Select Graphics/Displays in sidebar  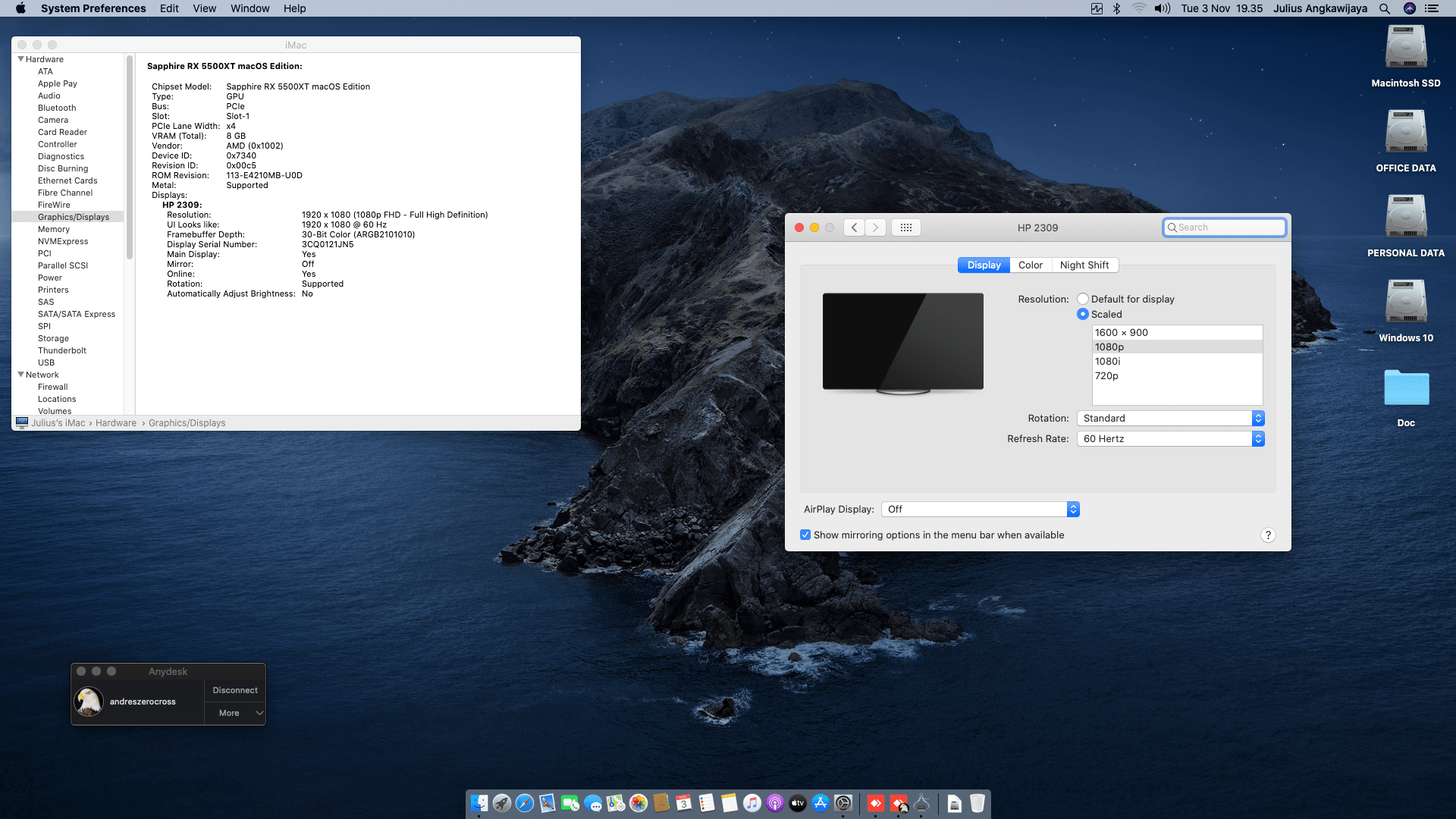[x=74, y=217]
